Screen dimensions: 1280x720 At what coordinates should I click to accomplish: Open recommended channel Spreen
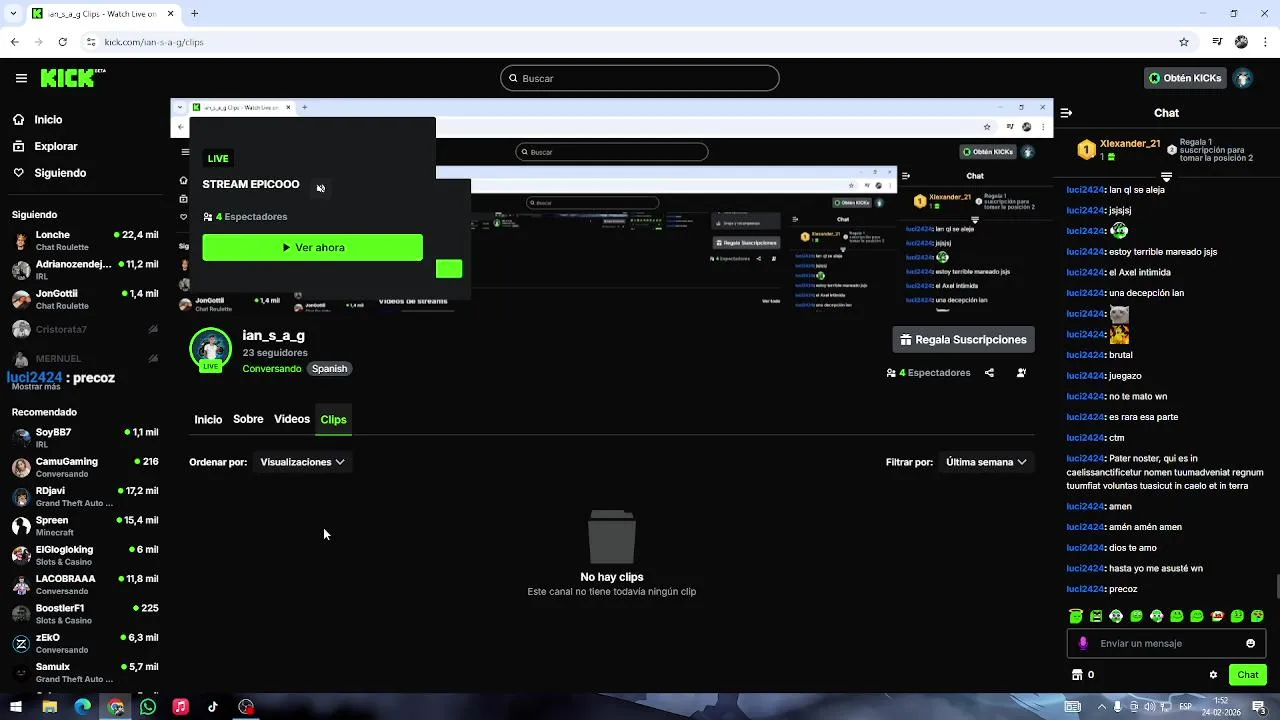tap(85, 526)
